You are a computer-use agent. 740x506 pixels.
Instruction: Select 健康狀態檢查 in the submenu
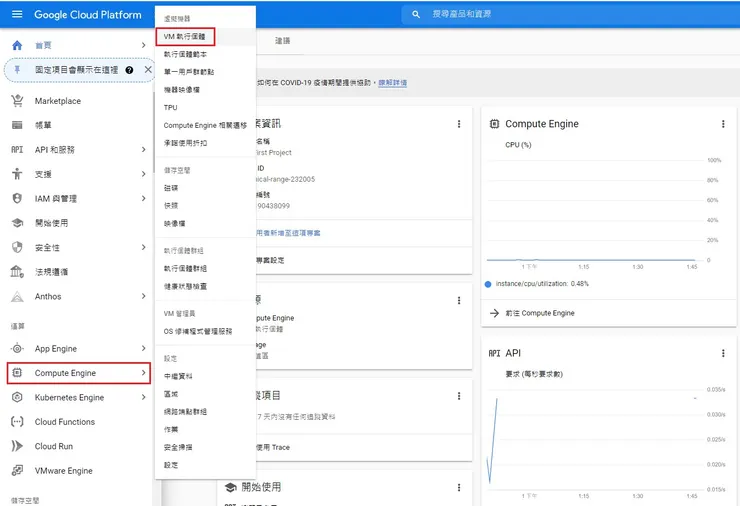click(205, 287)
